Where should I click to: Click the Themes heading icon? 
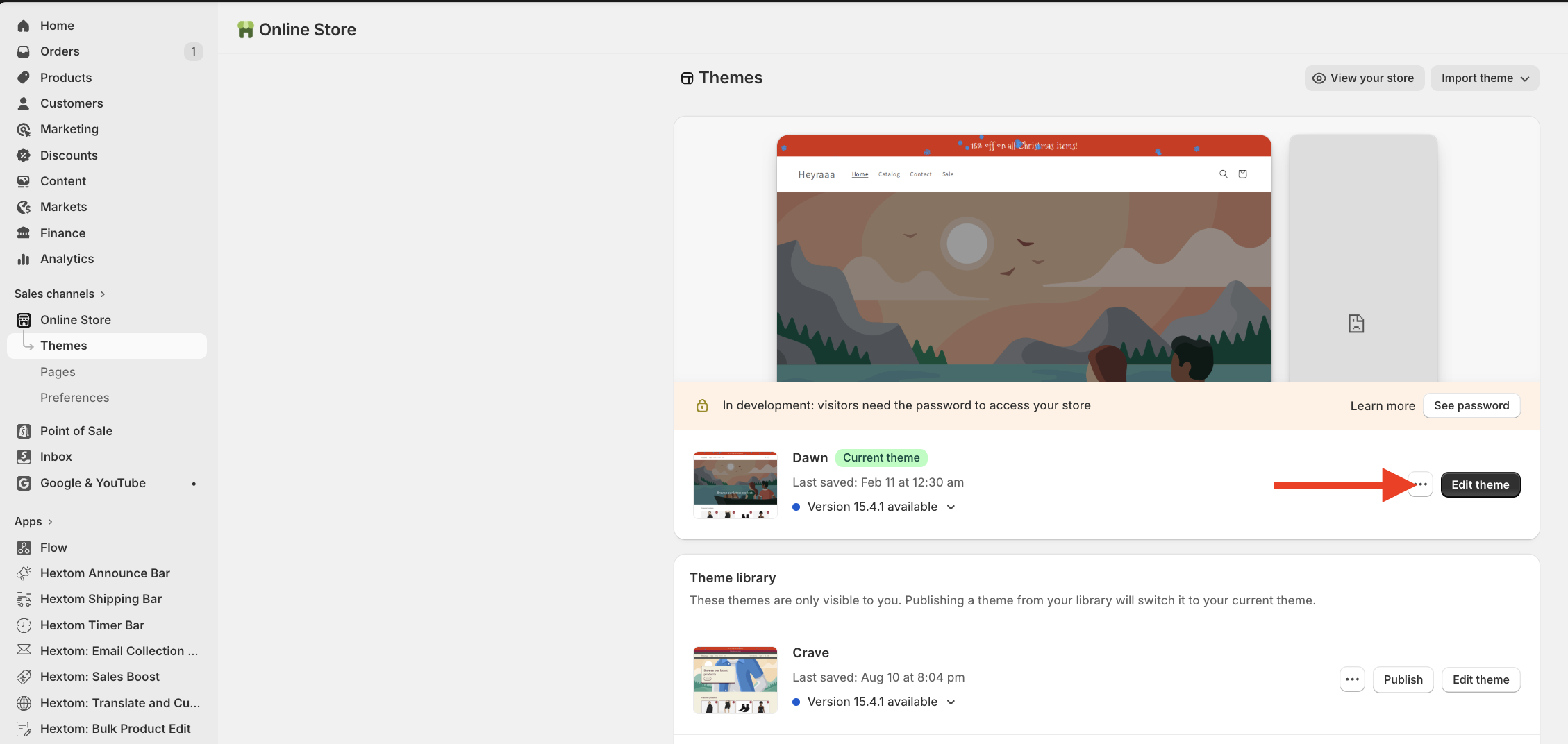(x=687, y=78)
